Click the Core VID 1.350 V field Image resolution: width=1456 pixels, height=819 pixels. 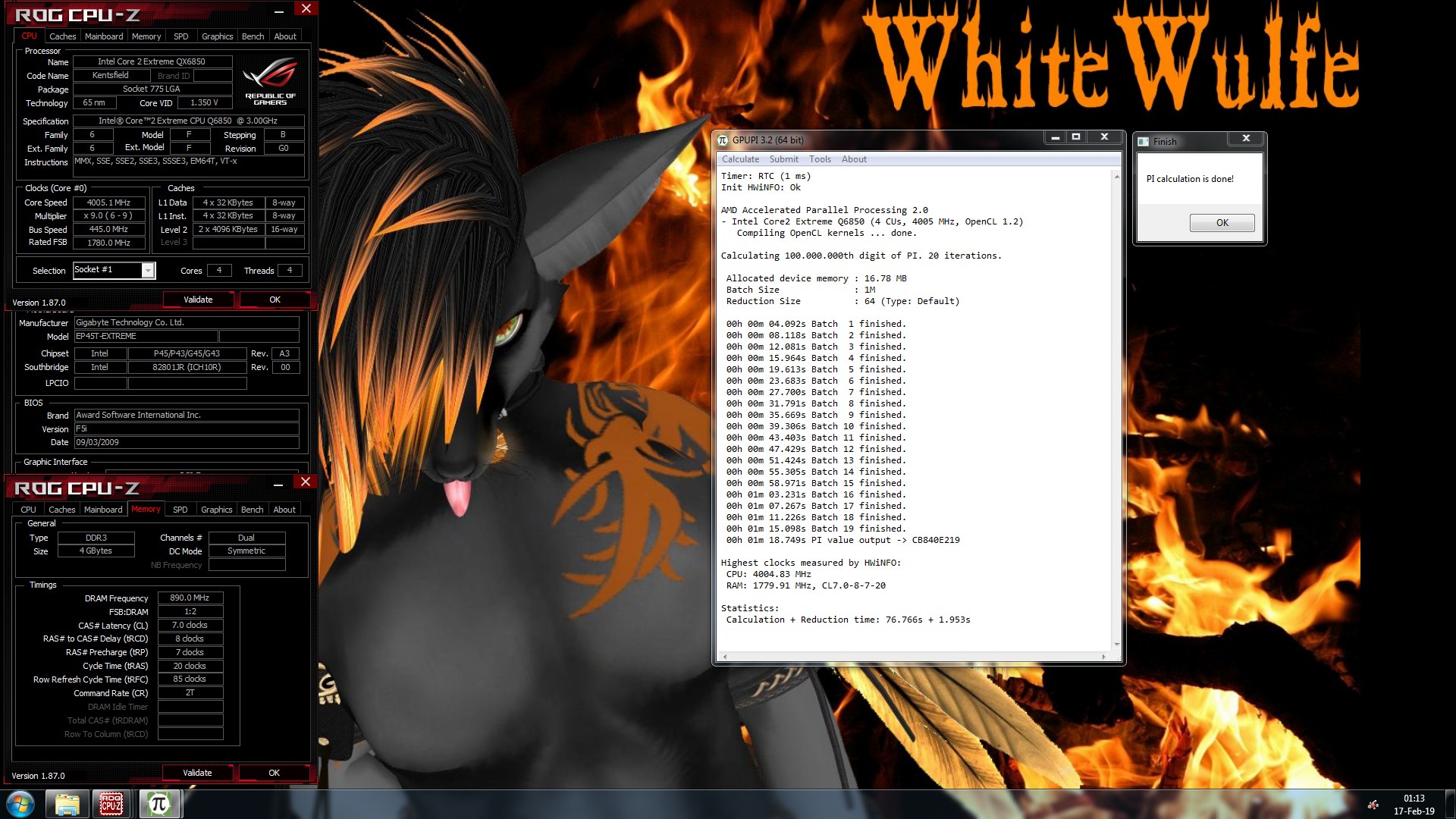tap(204, 102)
